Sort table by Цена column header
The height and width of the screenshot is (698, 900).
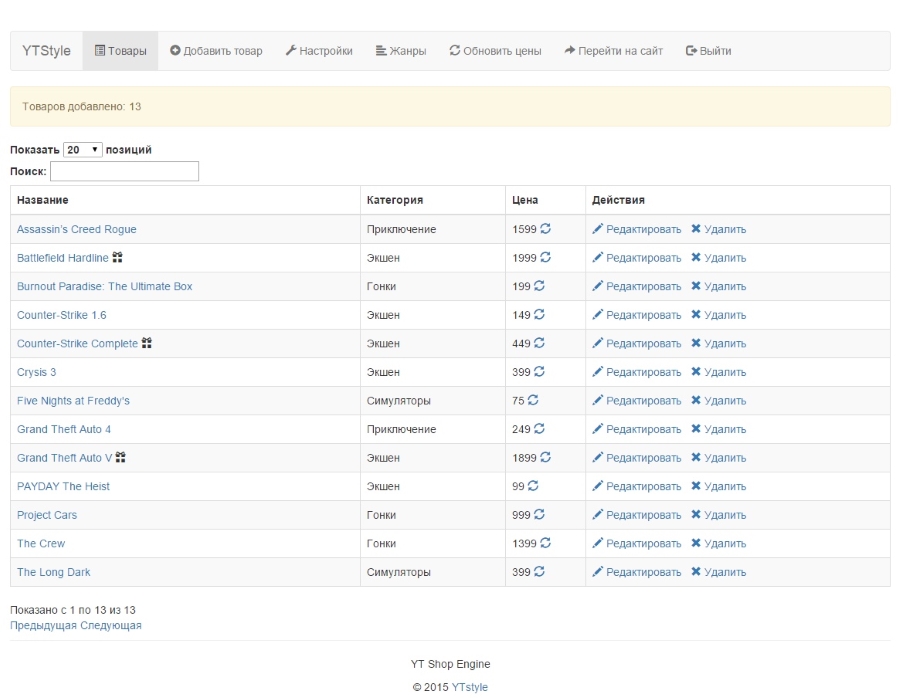[x=525, y=200]
